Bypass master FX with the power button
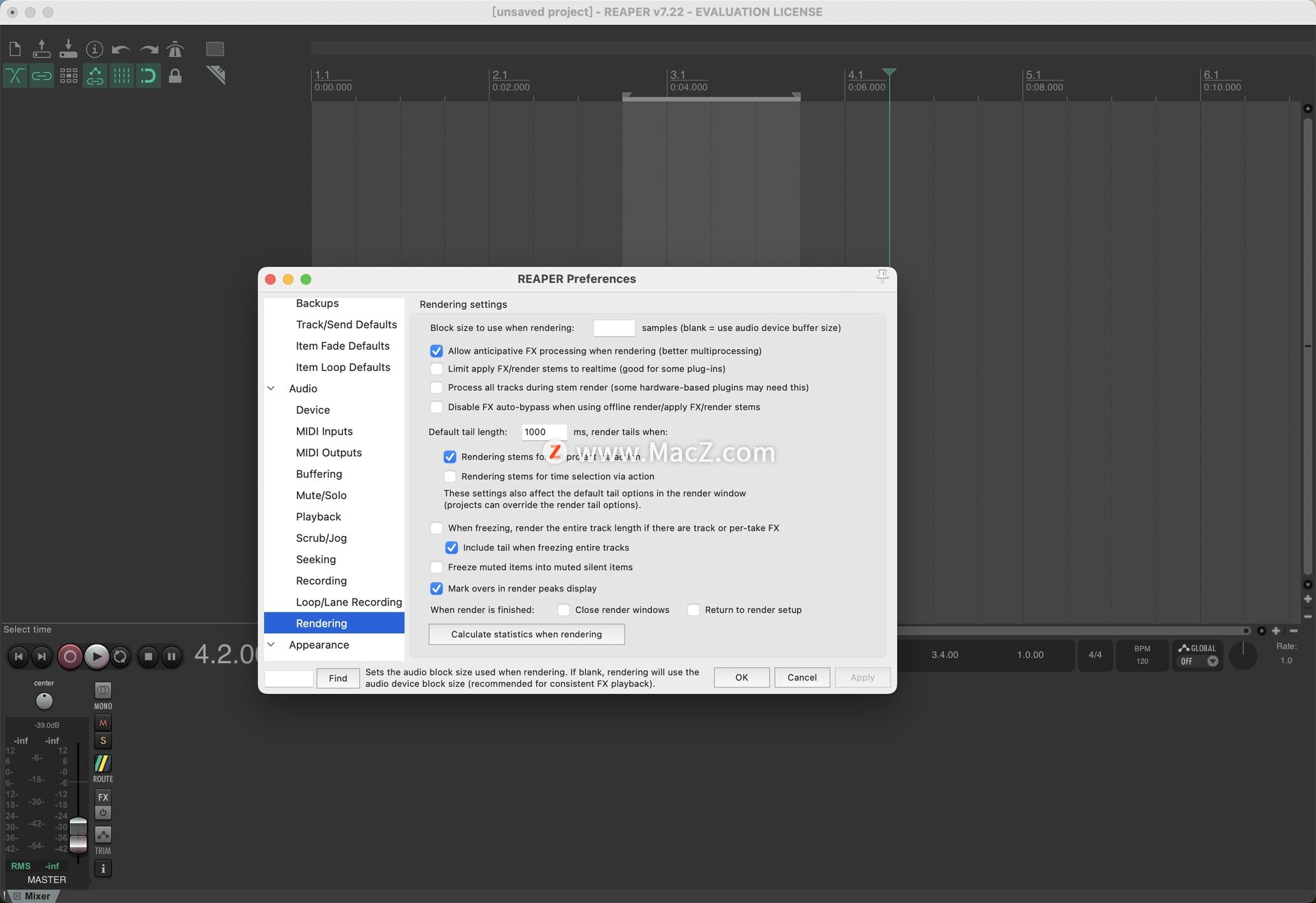This screenshot has width=1316, height=903. [103, 812]
